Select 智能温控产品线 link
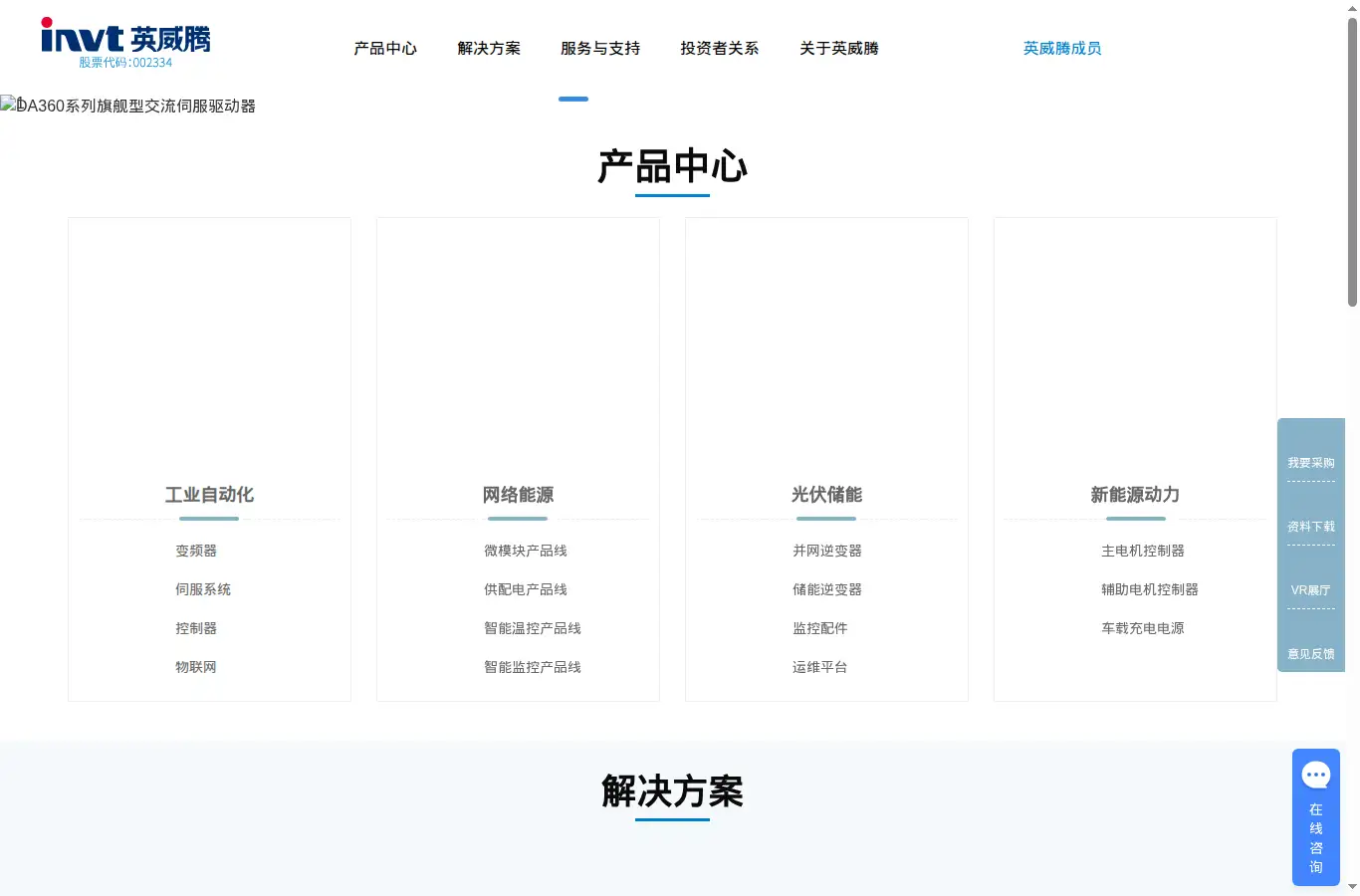Image resolution: width=1360 pixels, height=896 pixels. pyautogui.click(x=533, y=628)
